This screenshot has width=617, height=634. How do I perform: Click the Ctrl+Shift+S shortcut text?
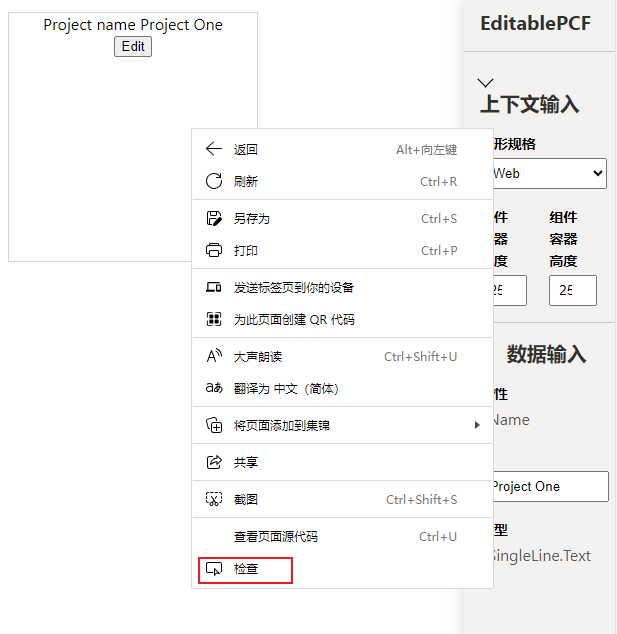coord(421,500)
